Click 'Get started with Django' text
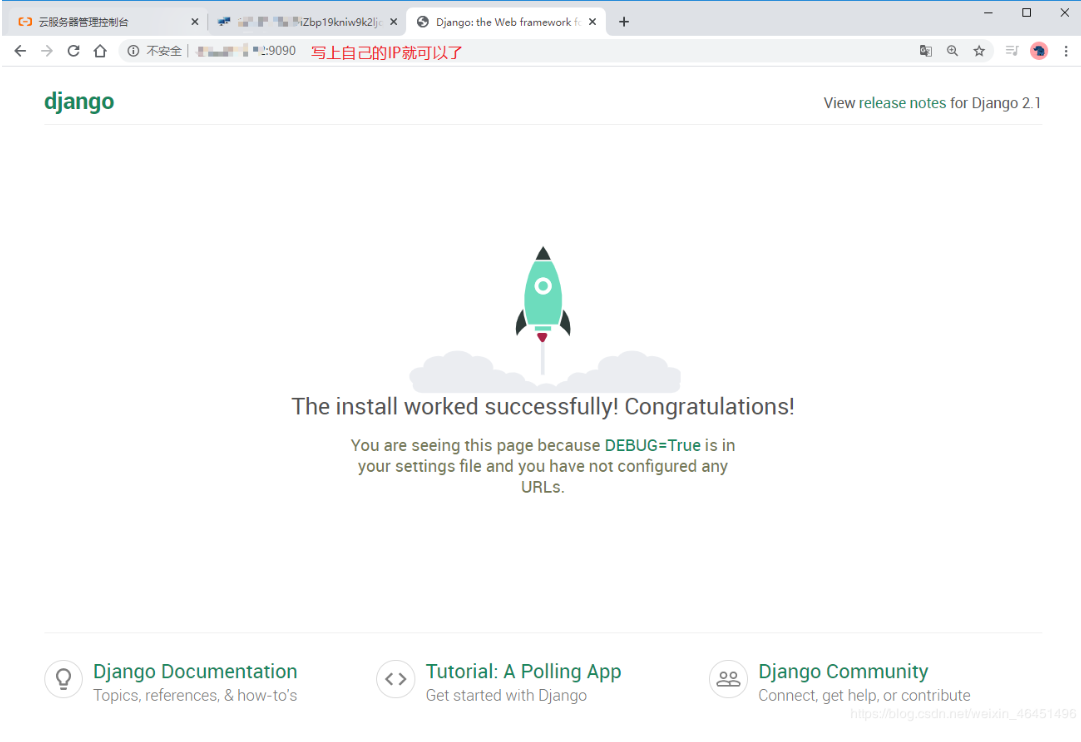This screenshot has height=742, width=1081. pos(506,696)
